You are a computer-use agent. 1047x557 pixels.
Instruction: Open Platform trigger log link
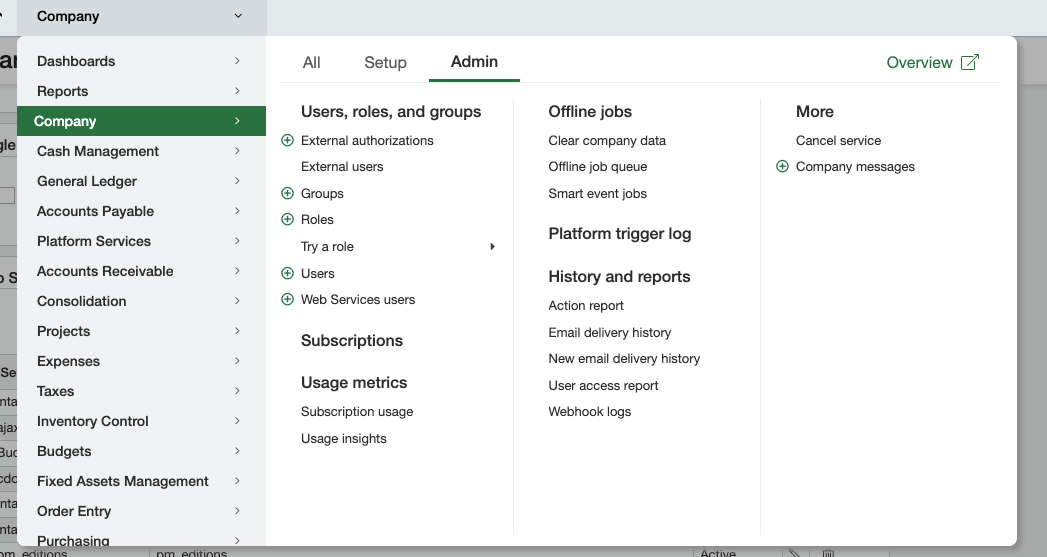click(x=620, y=234)
